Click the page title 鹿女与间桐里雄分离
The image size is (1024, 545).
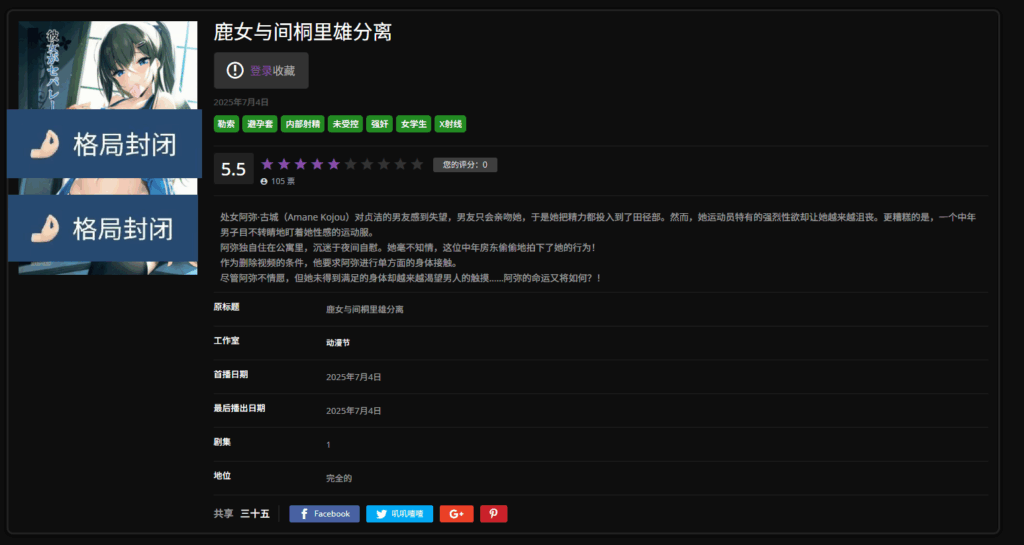click(x=303, y=32)
